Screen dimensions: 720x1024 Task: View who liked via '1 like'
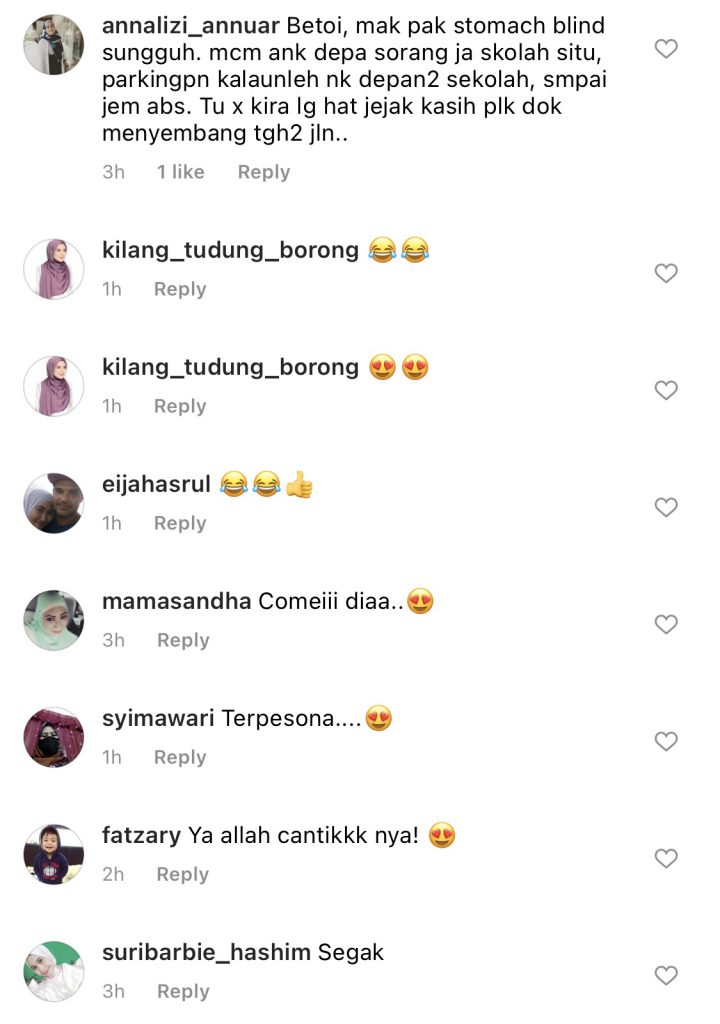click(180, 172)
